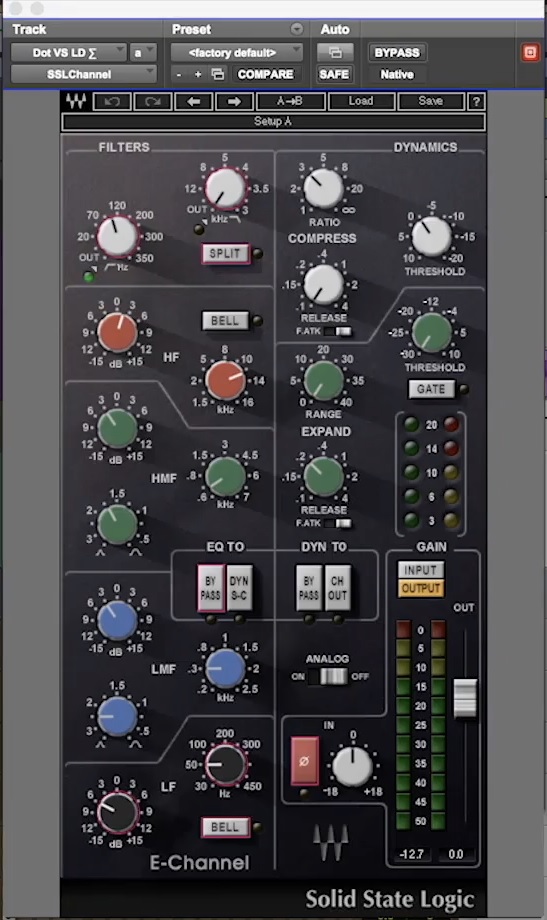
Task: Toggle the phase invert Ø button
Action: click(305, 761)
